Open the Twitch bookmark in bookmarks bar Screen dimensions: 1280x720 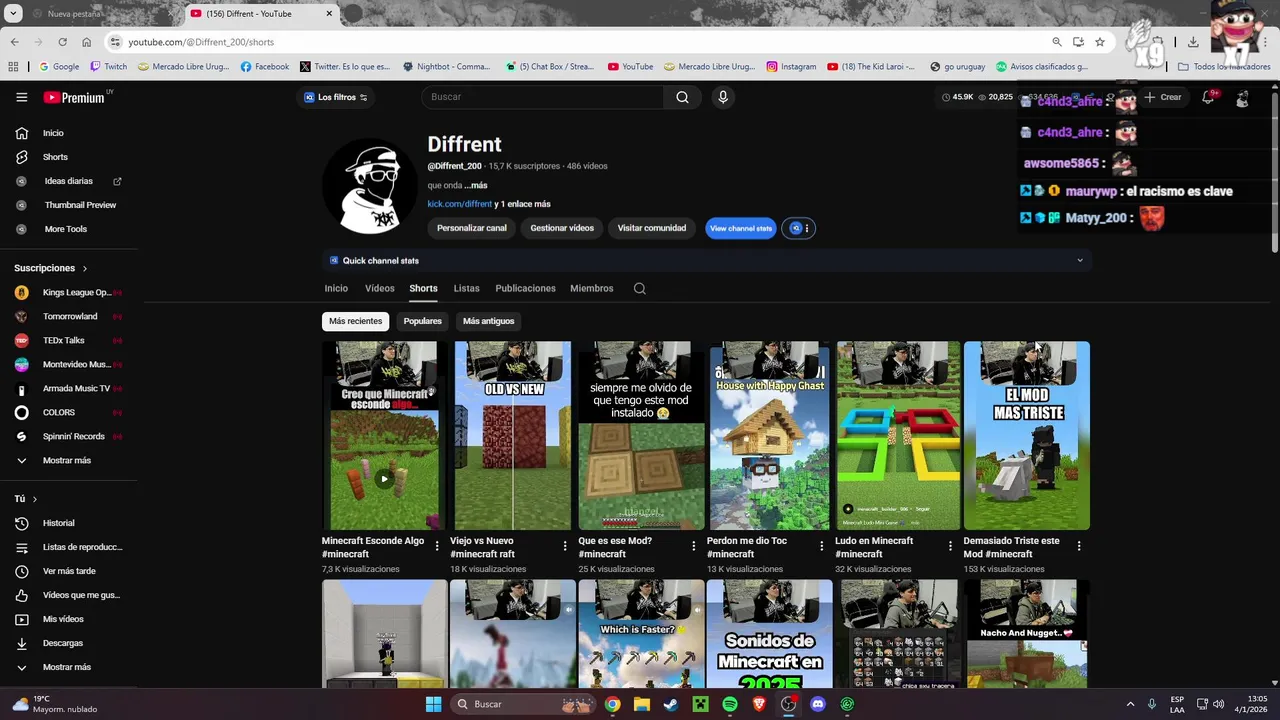[x=108, y=67]
